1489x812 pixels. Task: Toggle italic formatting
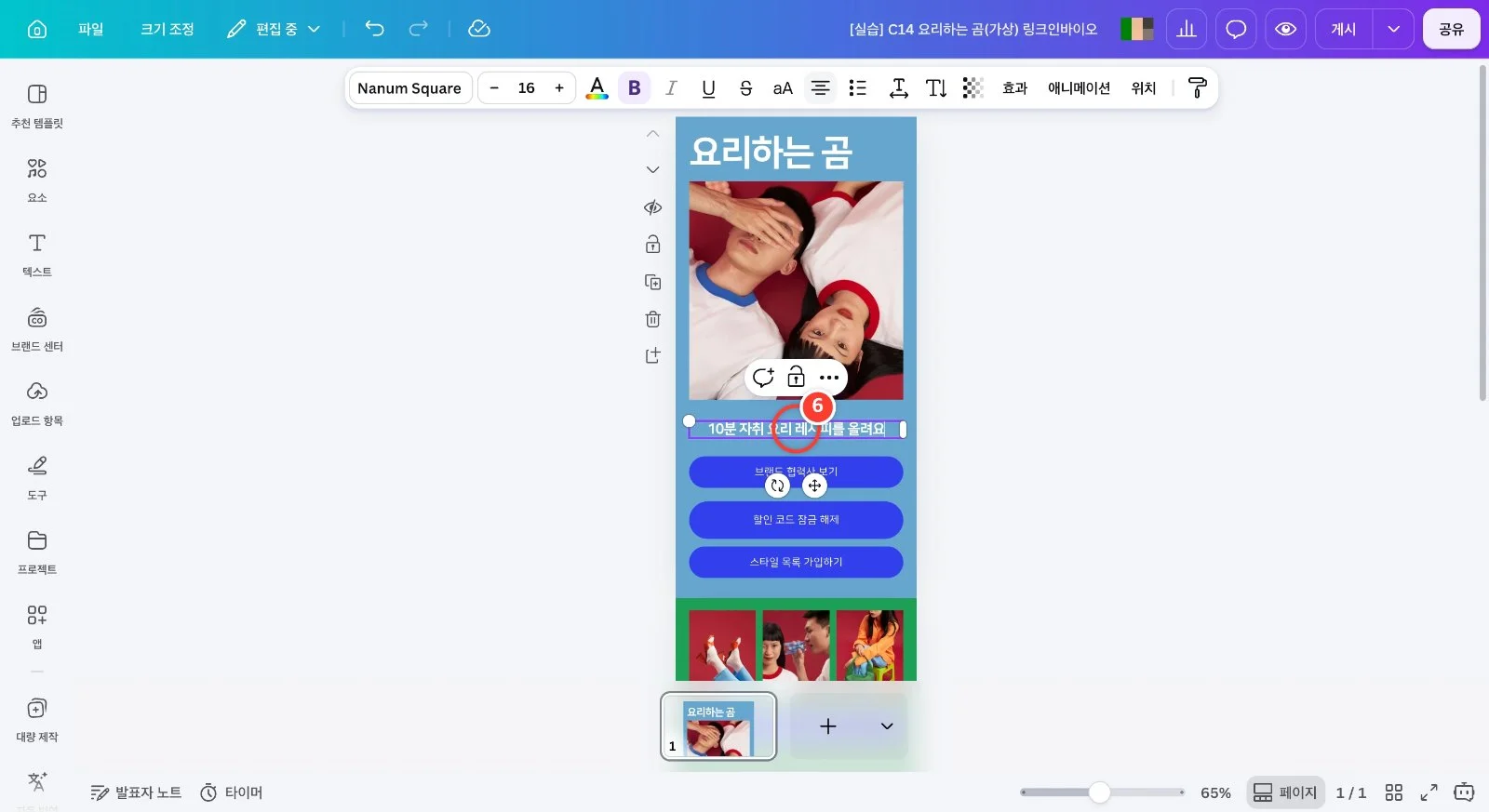(671, 87)
